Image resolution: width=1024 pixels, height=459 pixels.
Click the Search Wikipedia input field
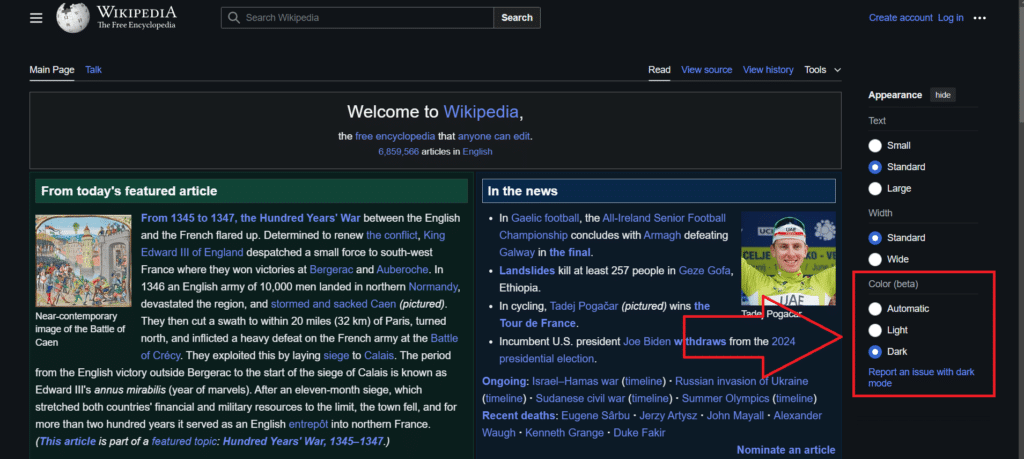357,18
